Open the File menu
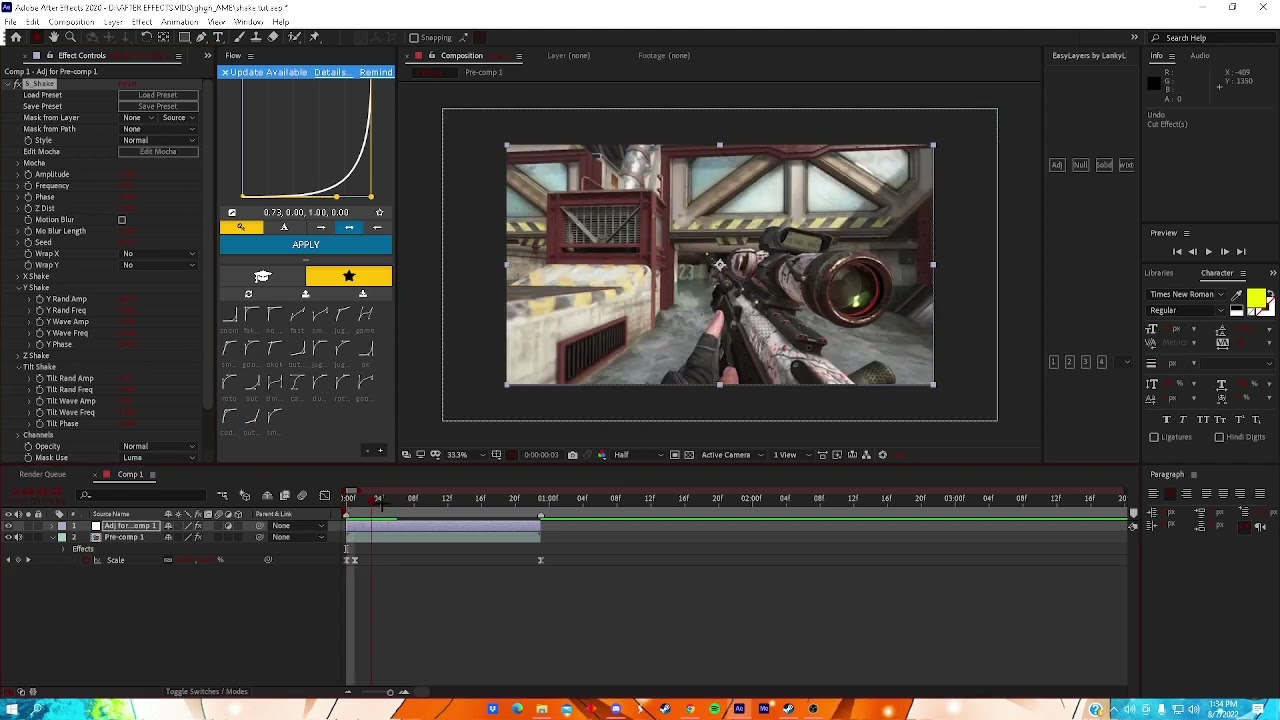The height and width of the screenshot is (720, 1280). click(10, 22)
